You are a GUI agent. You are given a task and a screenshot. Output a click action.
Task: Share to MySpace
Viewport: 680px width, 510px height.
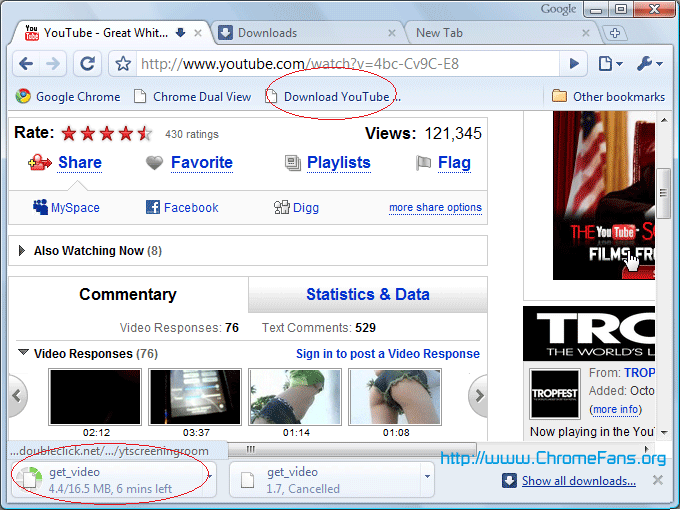(75, 208)
